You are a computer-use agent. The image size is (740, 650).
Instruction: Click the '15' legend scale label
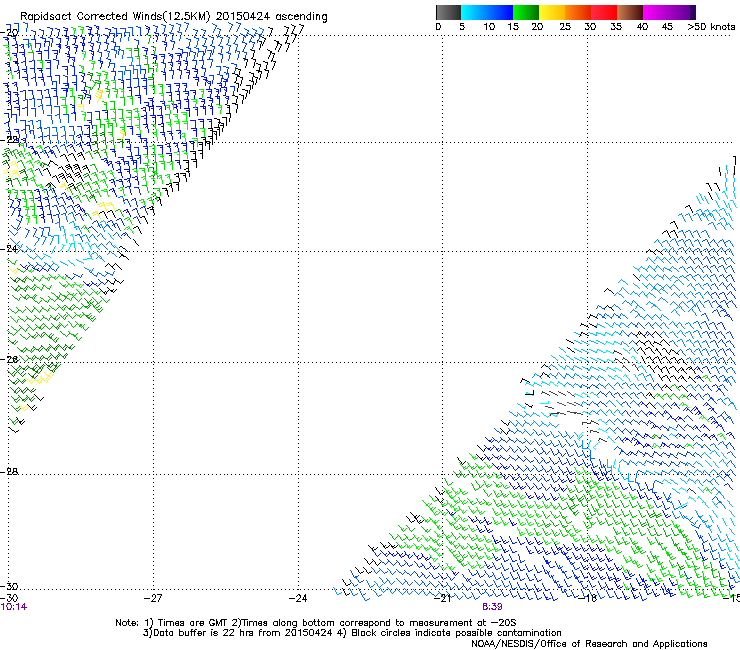point(513,27)
